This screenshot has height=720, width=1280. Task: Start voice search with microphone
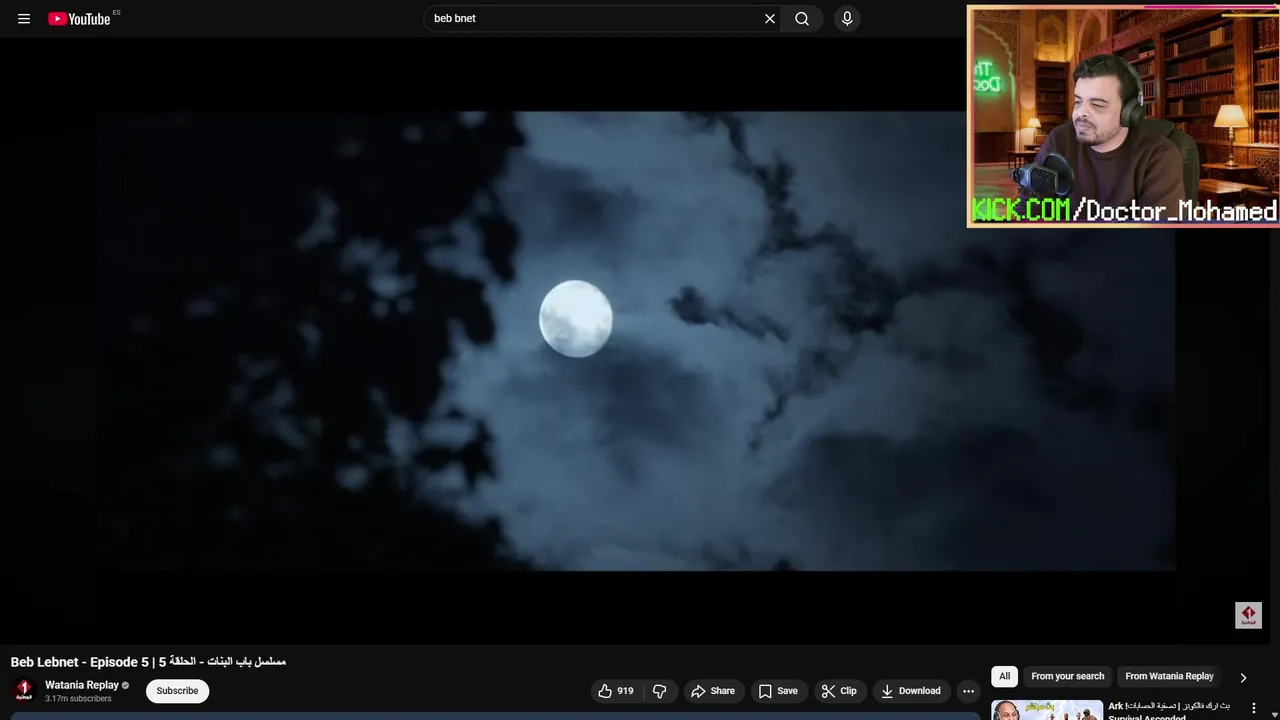[847, 19]
